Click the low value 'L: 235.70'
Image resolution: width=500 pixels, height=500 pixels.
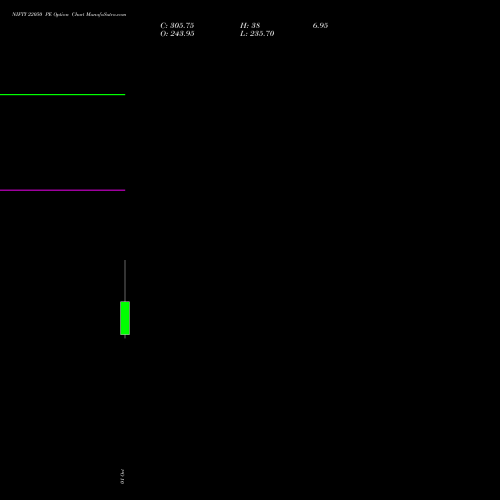[x=257, y=34]
